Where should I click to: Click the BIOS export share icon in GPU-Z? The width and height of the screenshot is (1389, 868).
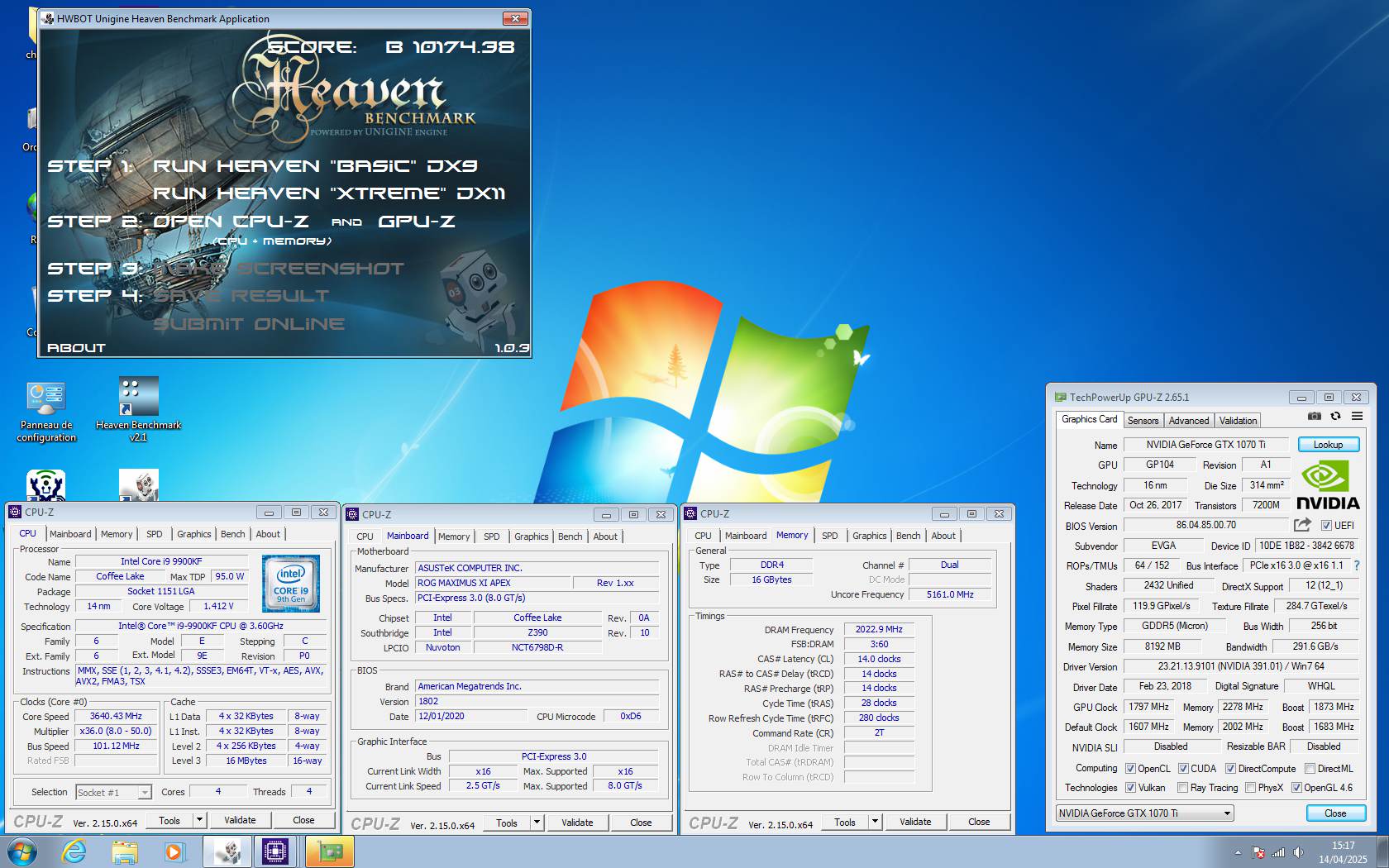(1302, 525)
